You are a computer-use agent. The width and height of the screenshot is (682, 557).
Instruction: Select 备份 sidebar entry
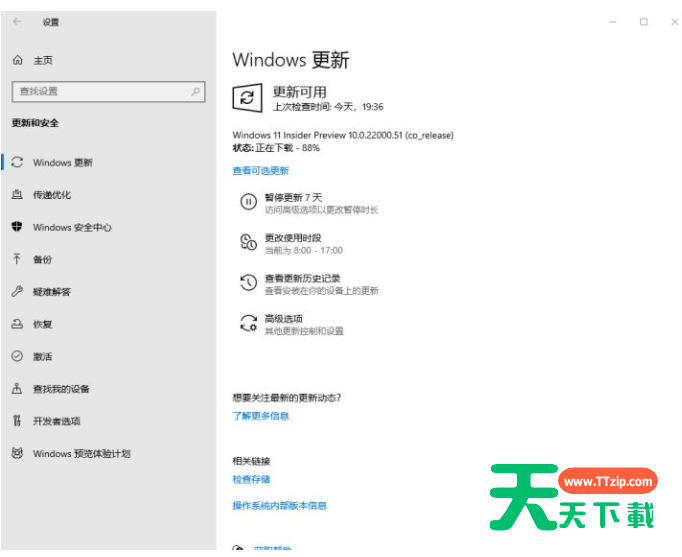point(43,260)
